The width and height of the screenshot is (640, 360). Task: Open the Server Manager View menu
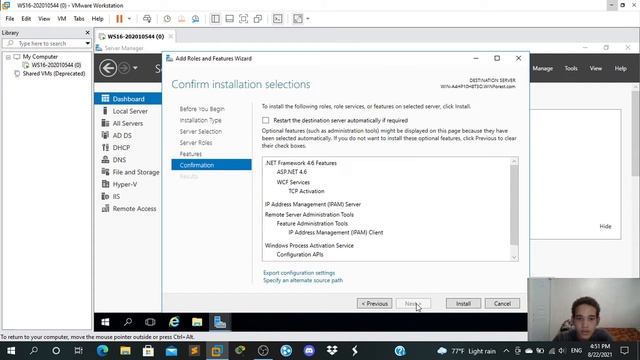(x=596, y=69)
